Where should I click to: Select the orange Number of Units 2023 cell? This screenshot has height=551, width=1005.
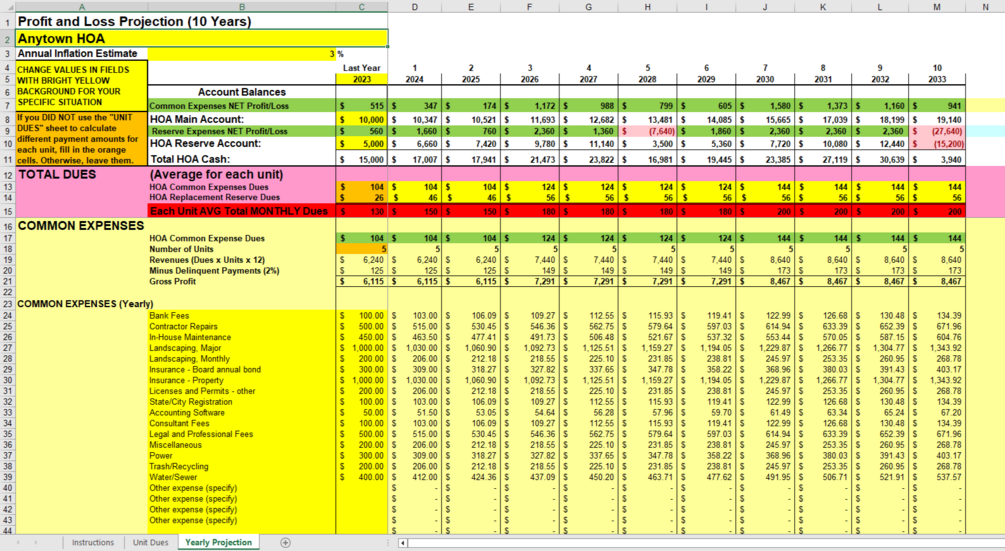click(x=361, y=249)
